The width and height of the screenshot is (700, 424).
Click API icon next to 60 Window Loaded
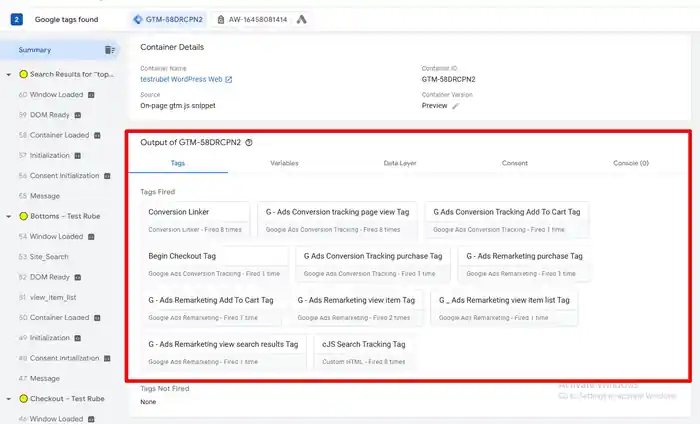pos(91,95)
